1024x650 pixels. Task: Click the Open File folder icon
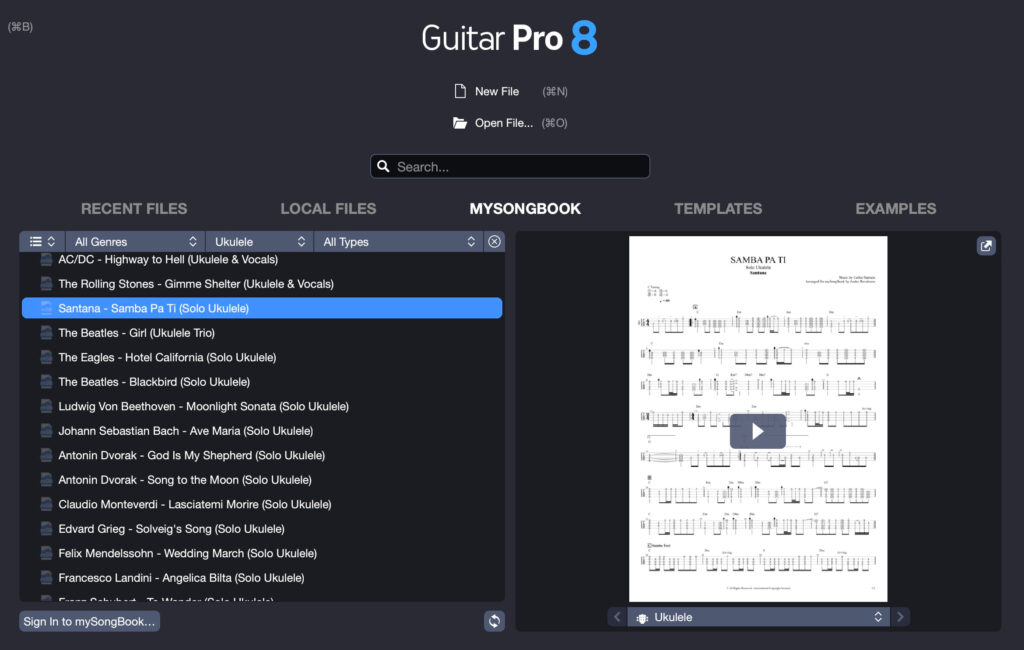[458, 123]
